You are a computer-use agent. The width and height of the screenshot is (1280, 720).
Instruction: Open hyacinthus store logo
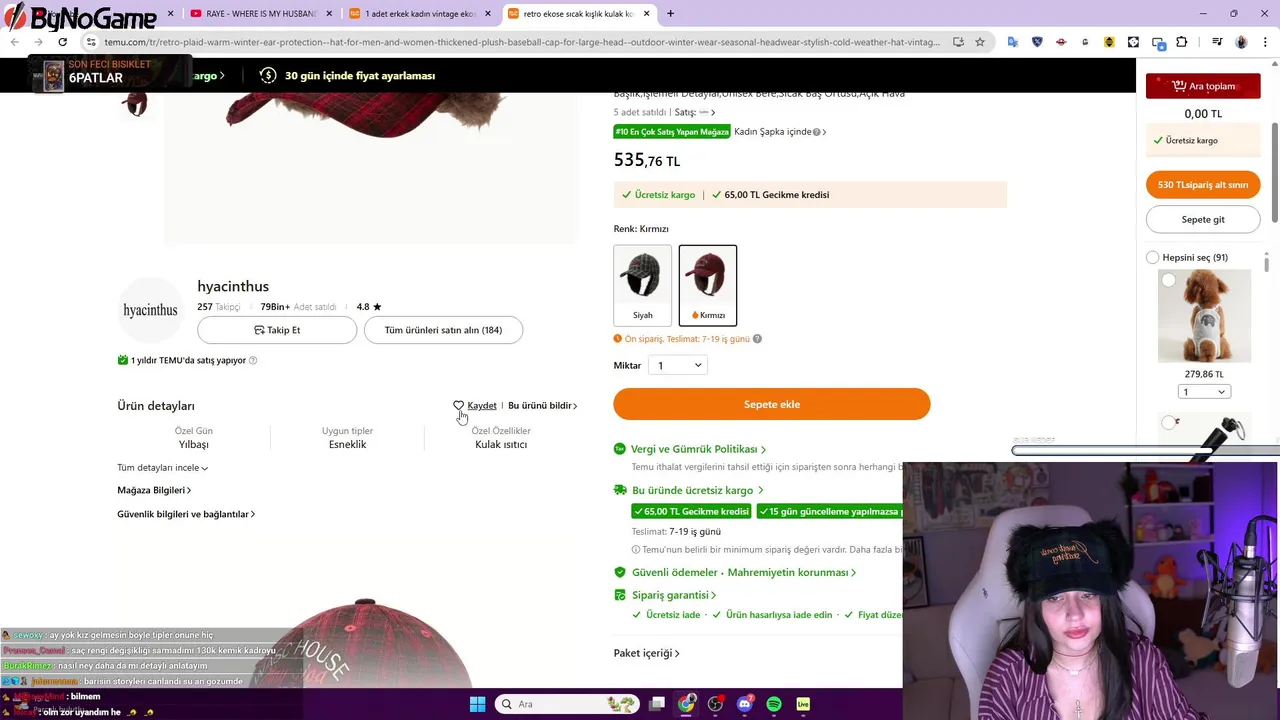(150, 310)
